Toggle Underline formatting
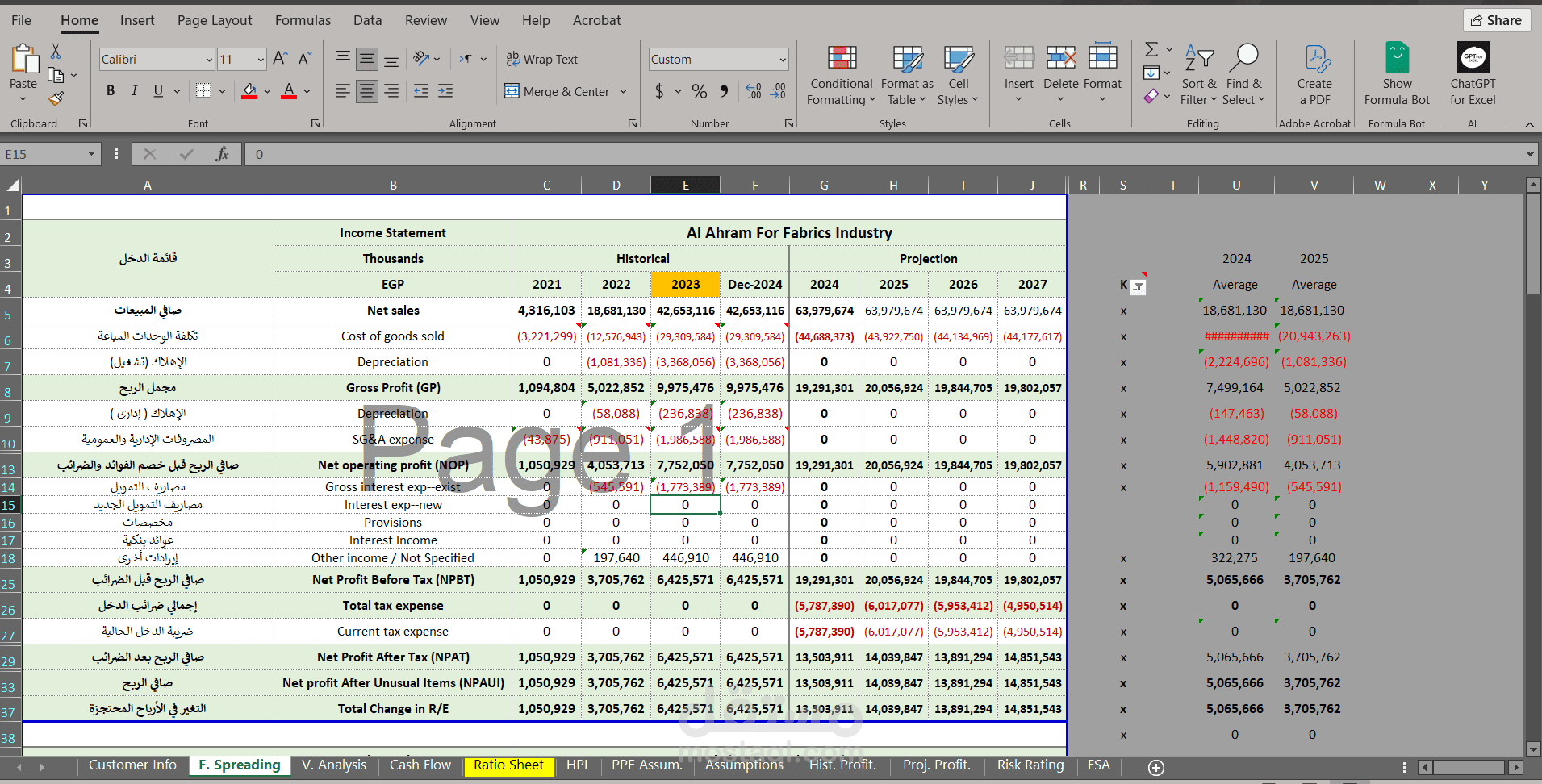The height and width of the screenshot is (784, 1542). pos(158,91)
